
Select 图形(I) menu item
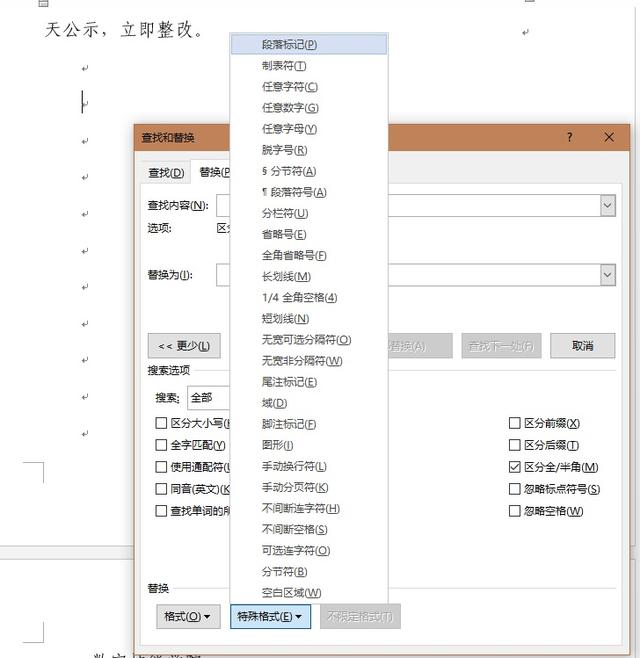pos(309,445)
